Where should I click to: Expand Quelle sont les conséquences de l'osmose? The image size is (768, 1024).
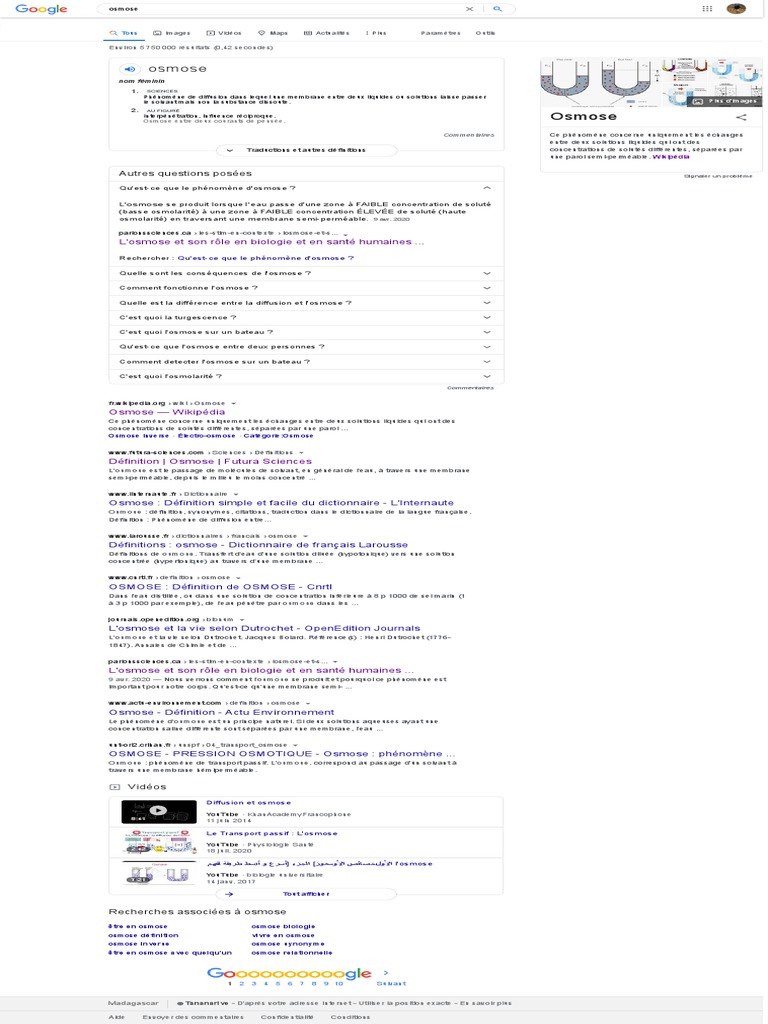coord(306,273)
